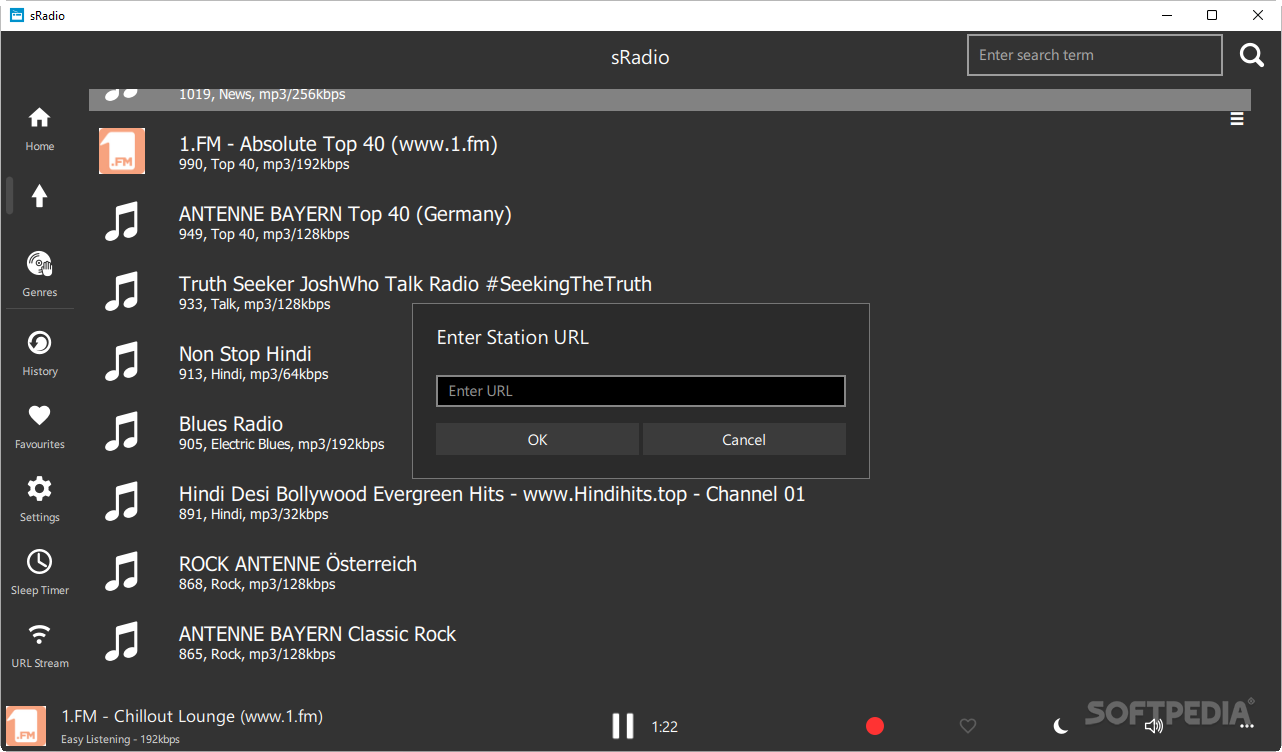Click Cancel in the URL dialog
The height and width of the screenshot is (752, 1282).
pos(744,439)
